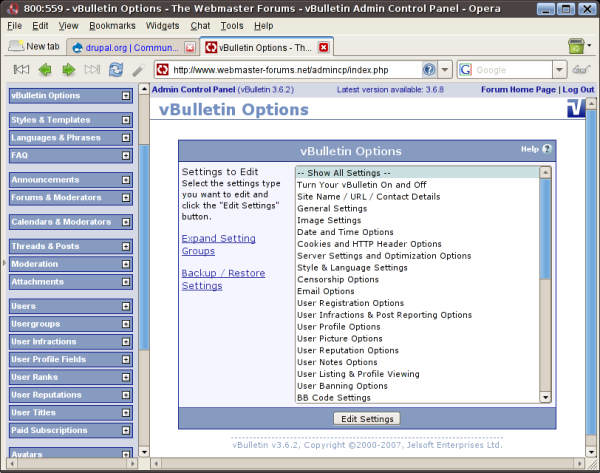This screenshot has height=473, width=600.
Task: Expand the Paid Subscriptions group
Action: pos(126,431)
